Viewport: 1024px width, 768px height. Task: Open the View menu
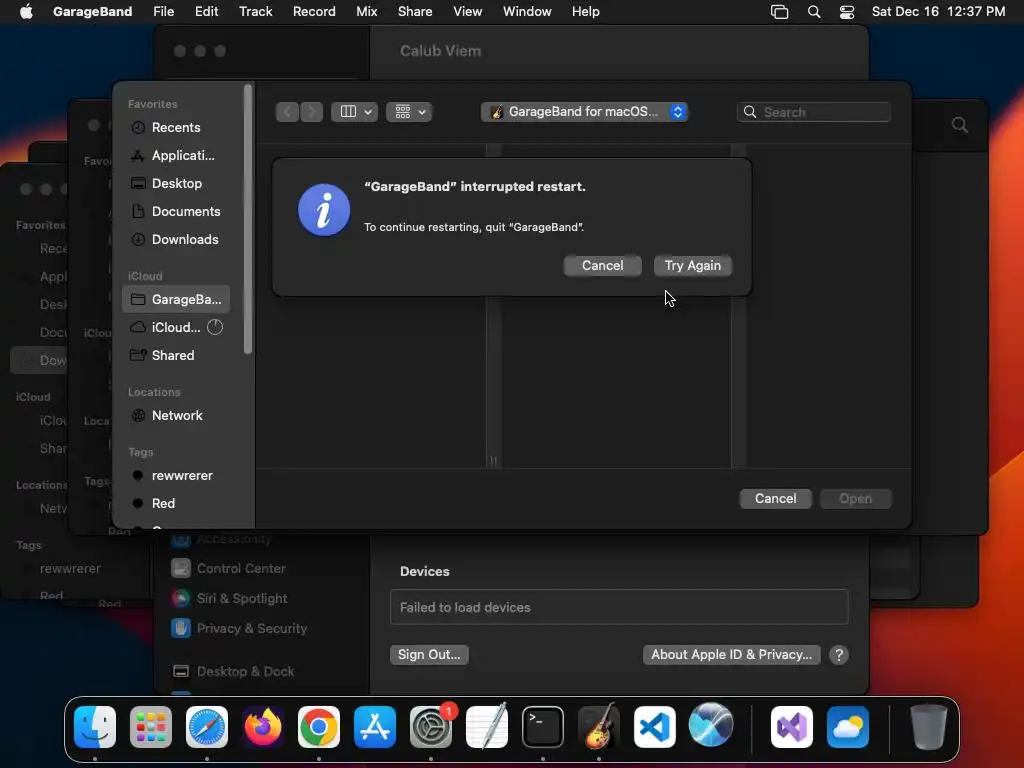pyautogui.click(x=468, y=12)
